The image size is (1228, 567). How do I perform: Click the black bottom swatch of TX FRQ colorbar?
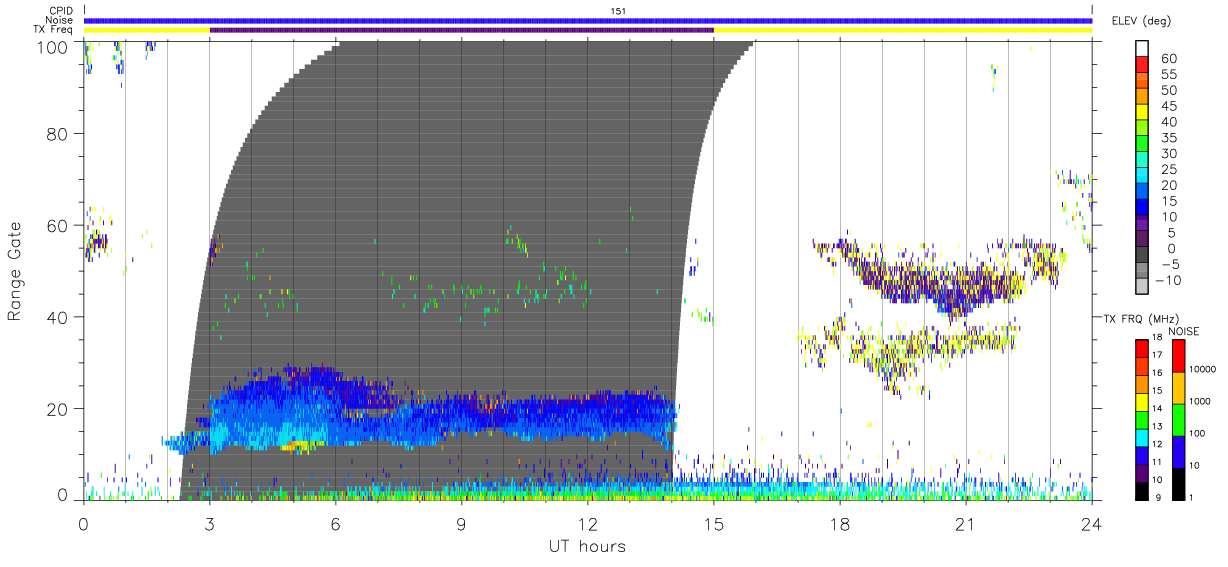[x=1141, y=489]
